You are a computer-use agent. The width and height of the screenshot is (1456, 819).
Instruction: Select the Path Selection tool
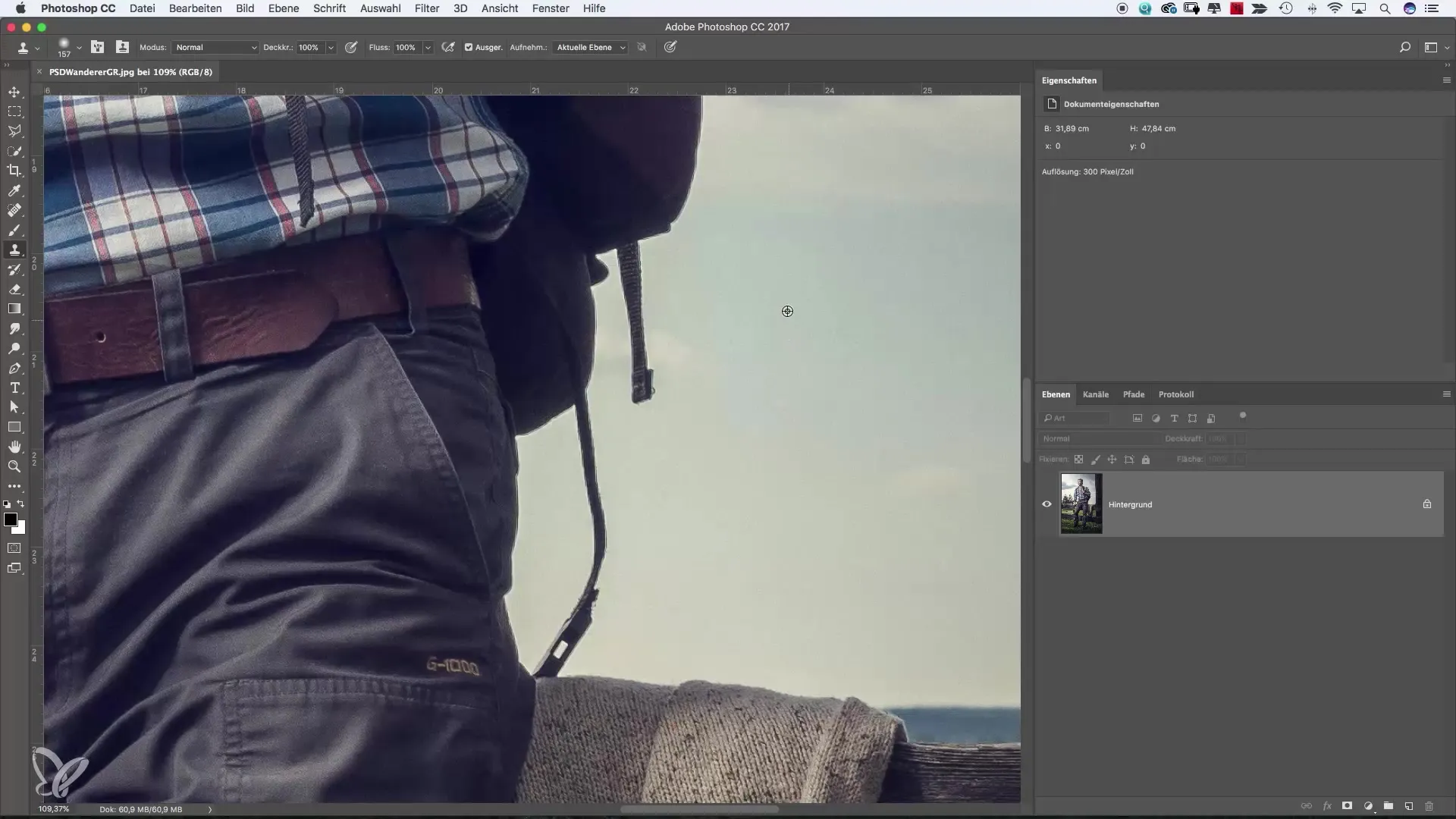tap(14, 407)
